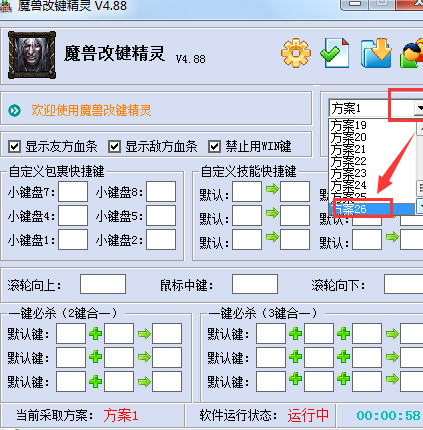
Task: Click the folder with download arrow icon
Action: coord(376,53)
